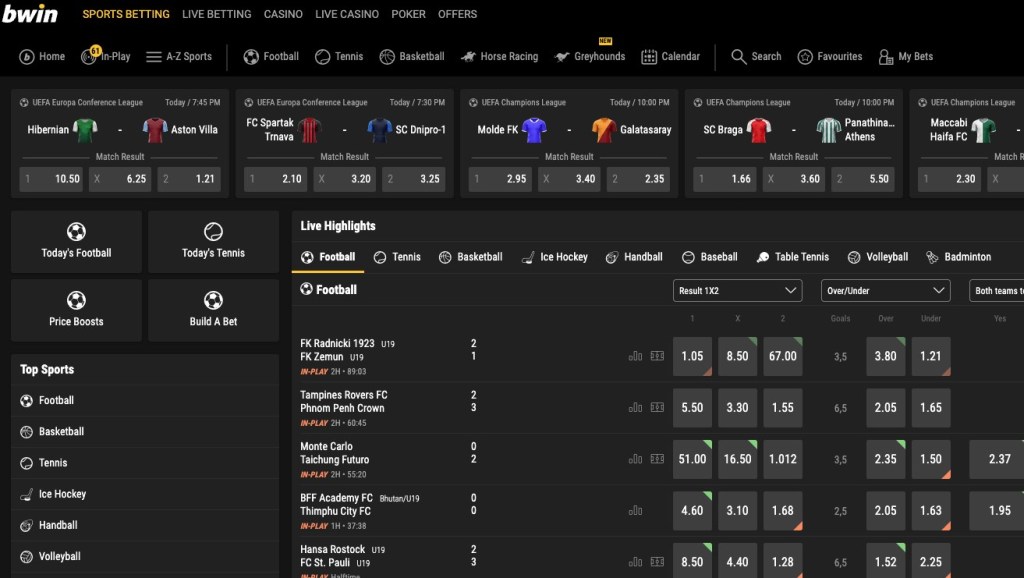
Task: Open Basketball in the top navigation bar
Action: pos(411,57)
